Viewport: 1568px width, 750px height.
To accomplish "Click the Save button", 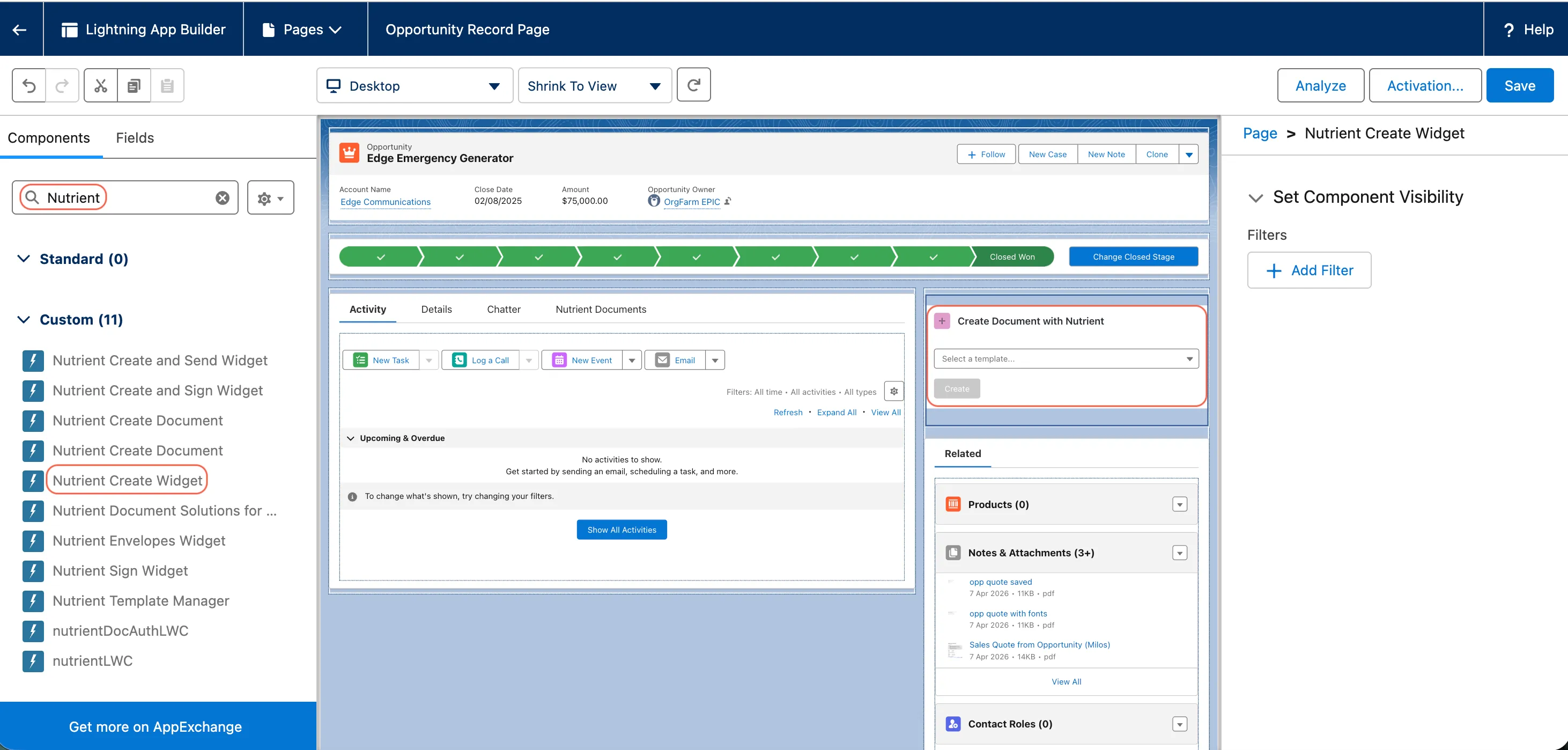I will coord(1519,85).
